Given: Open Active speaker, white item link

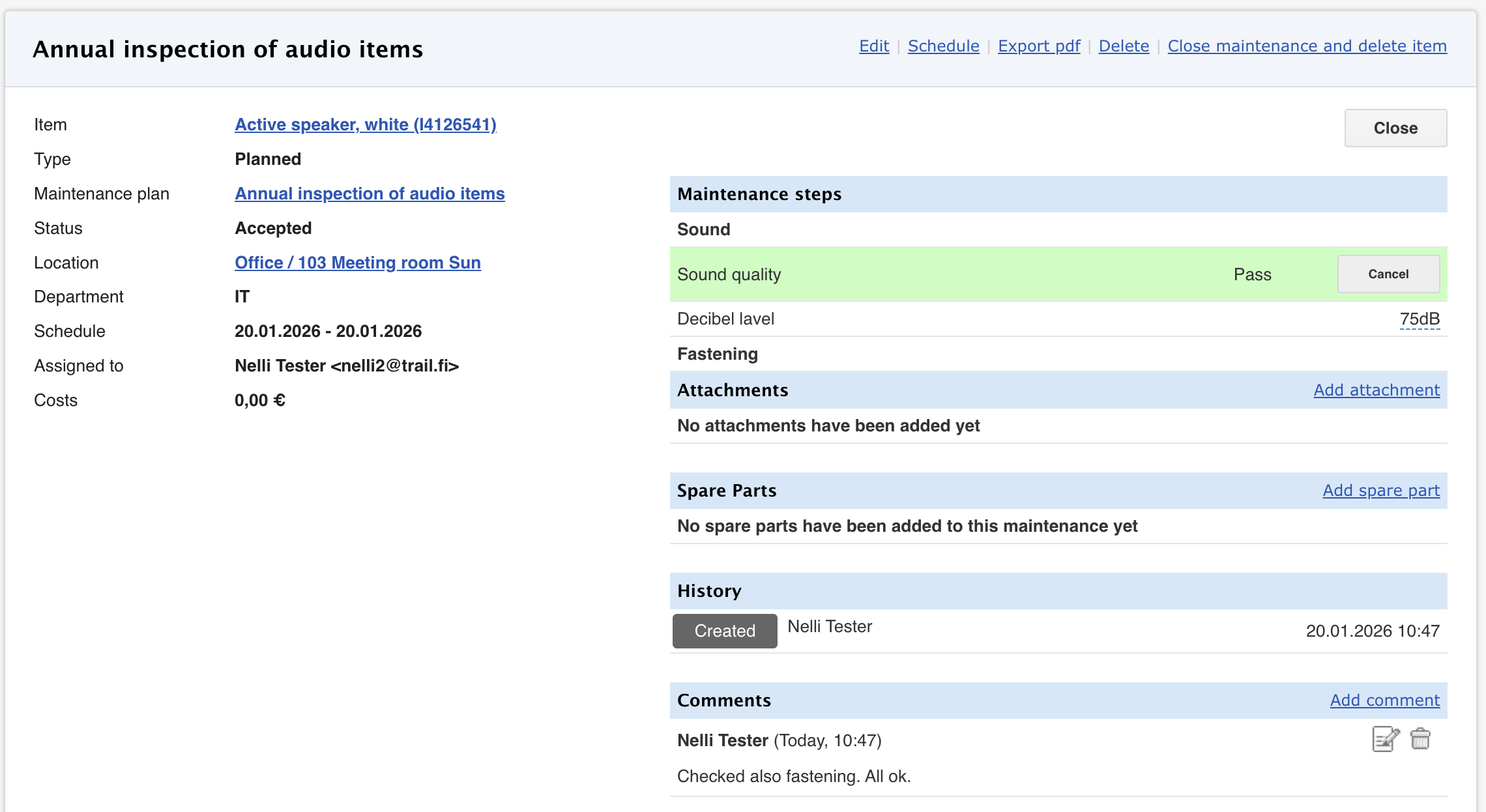Looking at the screenshot, I should [x=366, y=124].
